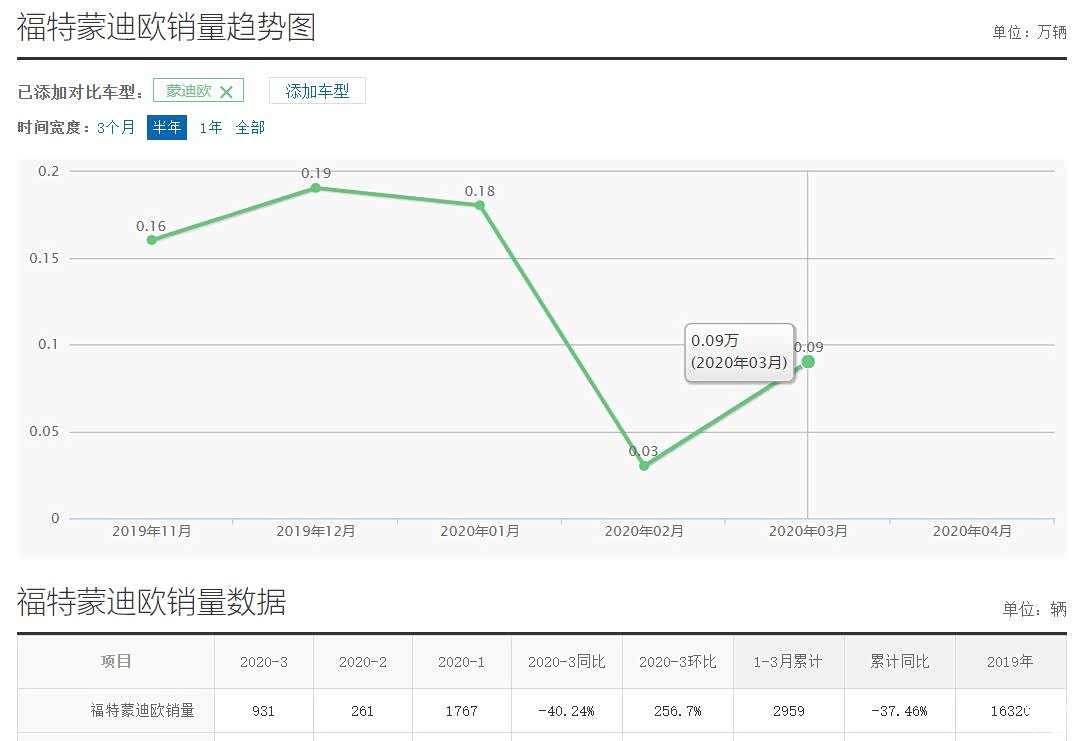Click the highlighted 2020年03月 data point
The height and width of the screenshot is (741, 1076).
coord(808,362)
